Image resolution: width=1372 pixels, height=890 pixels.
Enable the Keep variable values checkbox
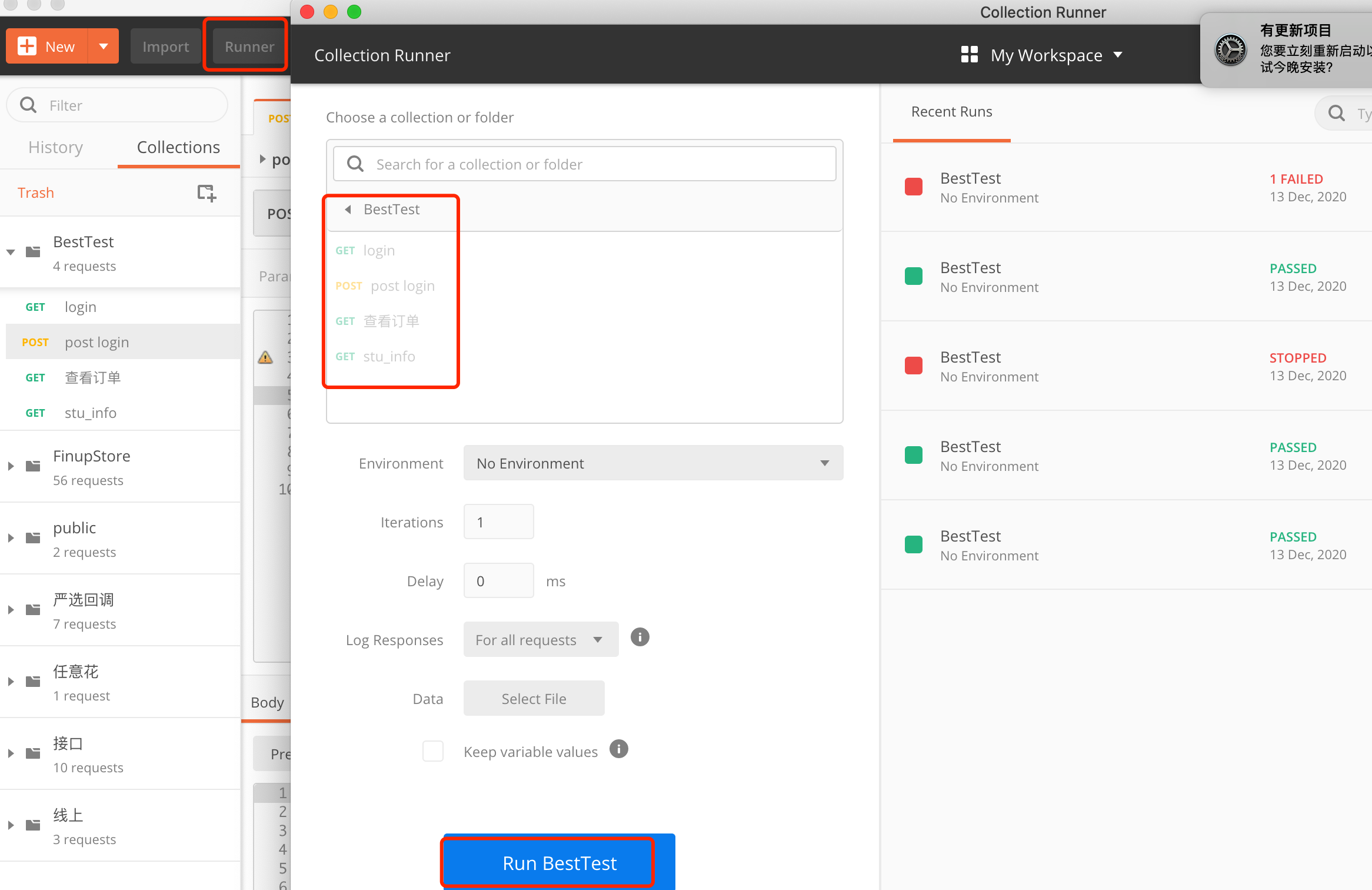point(433,751)
